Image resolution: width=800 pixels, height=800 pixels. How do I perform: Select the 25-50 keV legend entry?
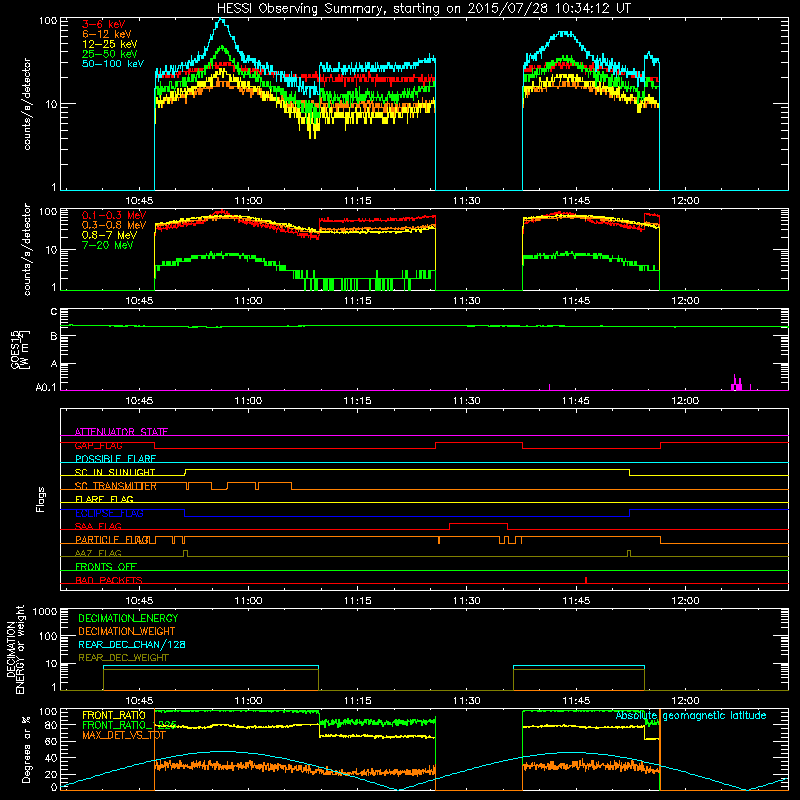[110, 54]
